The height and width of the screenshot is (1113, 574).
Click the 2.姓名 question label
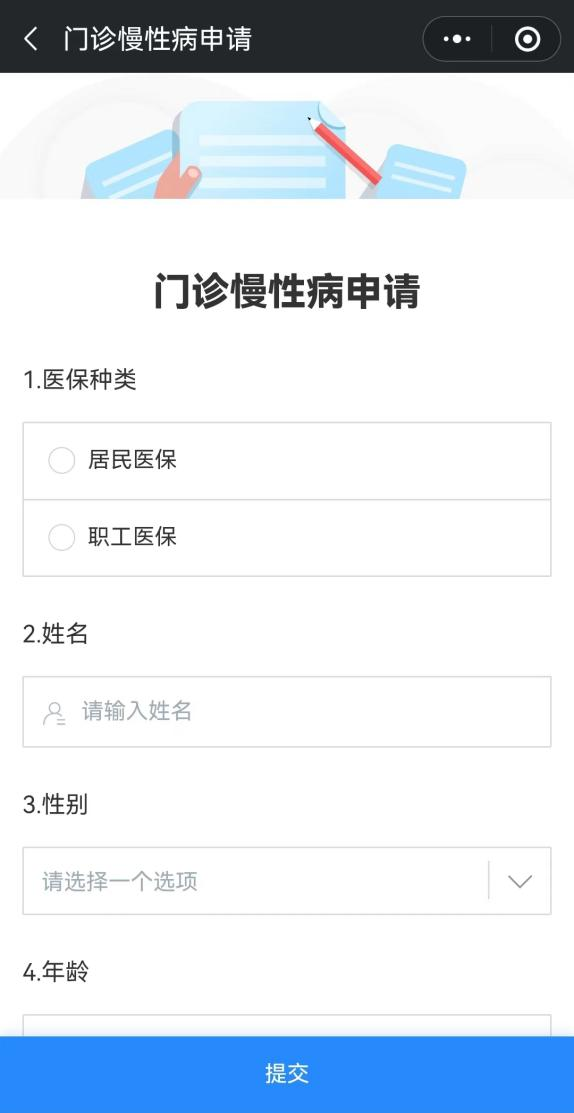pyautogui.click(x=55, y=633)
